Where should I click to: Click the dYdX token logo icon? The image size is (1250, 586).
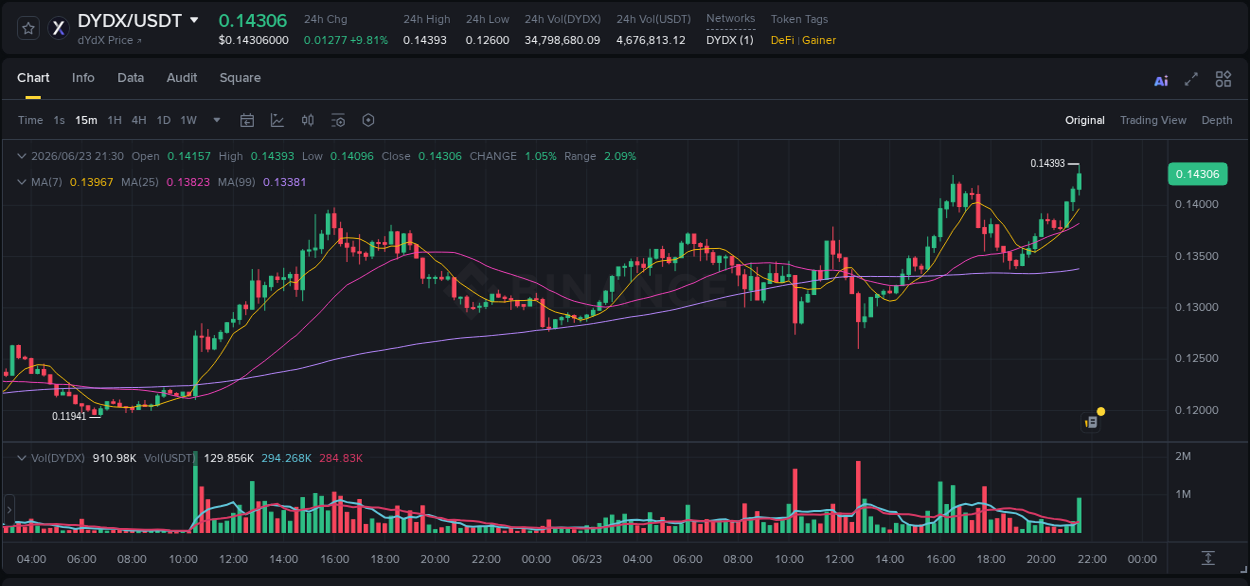[x=60, y=28]
